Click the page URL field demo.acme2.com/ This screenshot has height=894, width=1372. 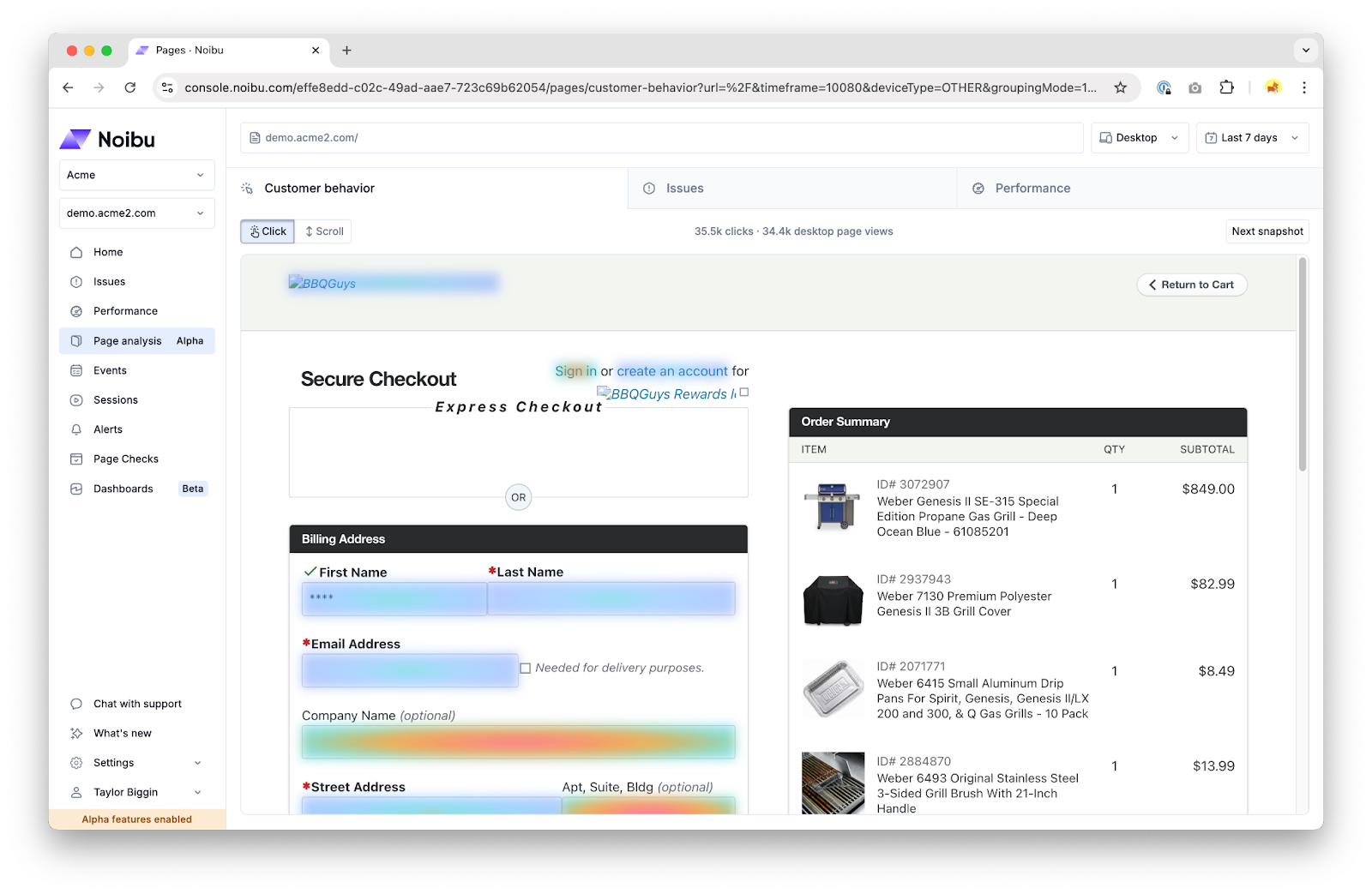coord(662,138)
